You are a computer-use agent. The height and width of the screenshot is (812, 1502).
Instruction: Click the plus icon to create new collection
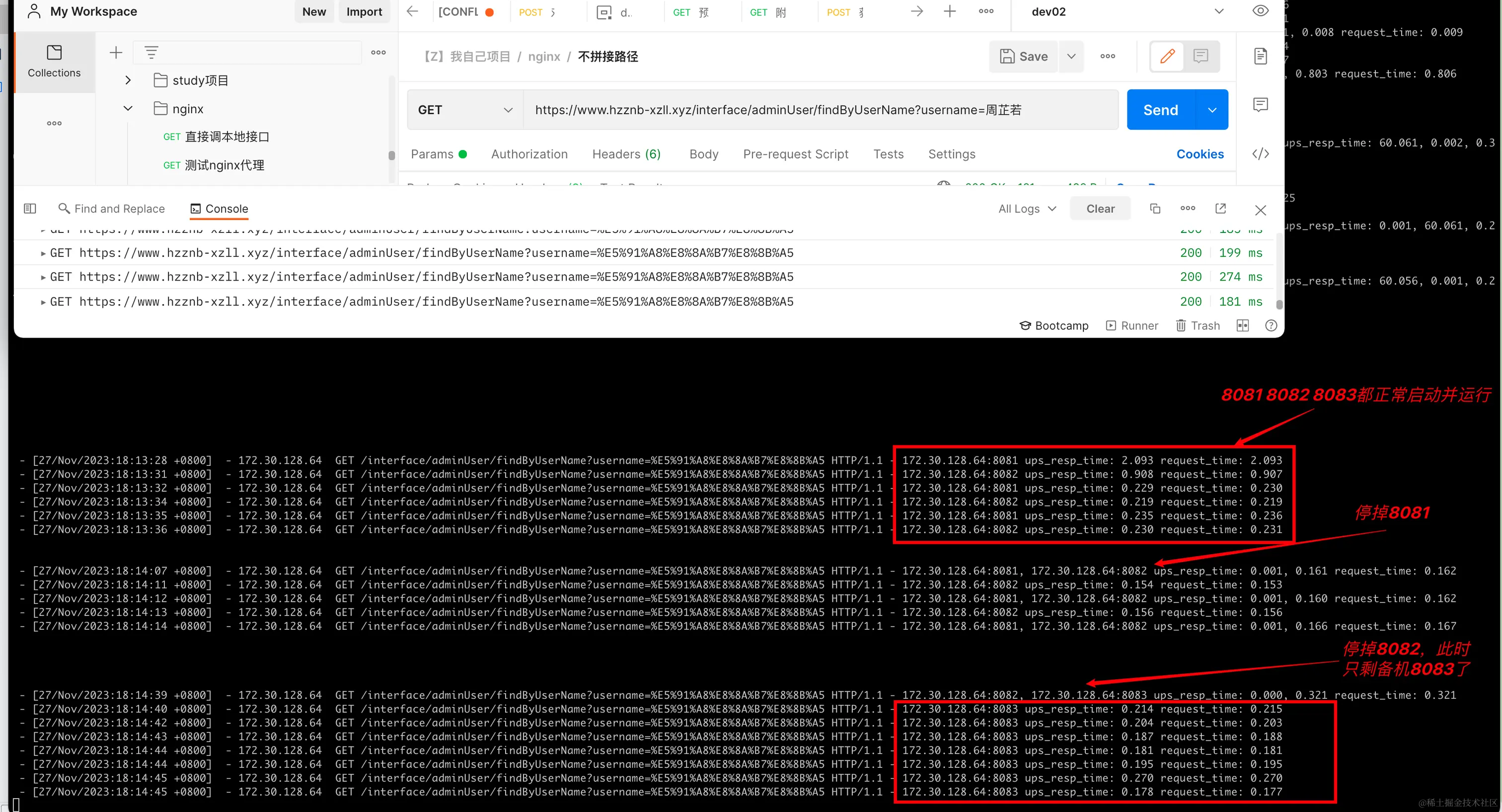coord(116,53)
